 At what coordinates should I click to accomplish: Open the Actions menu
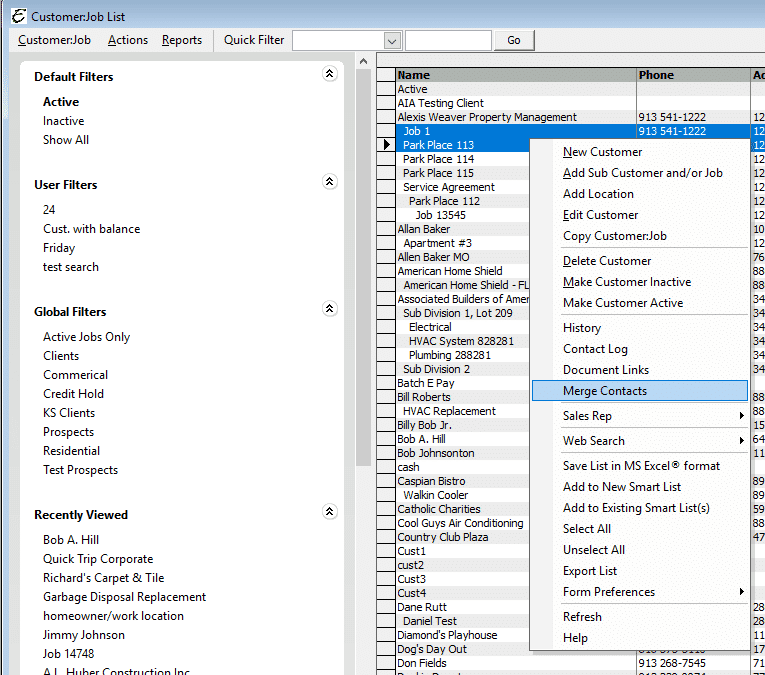click(x=128, y=40)
